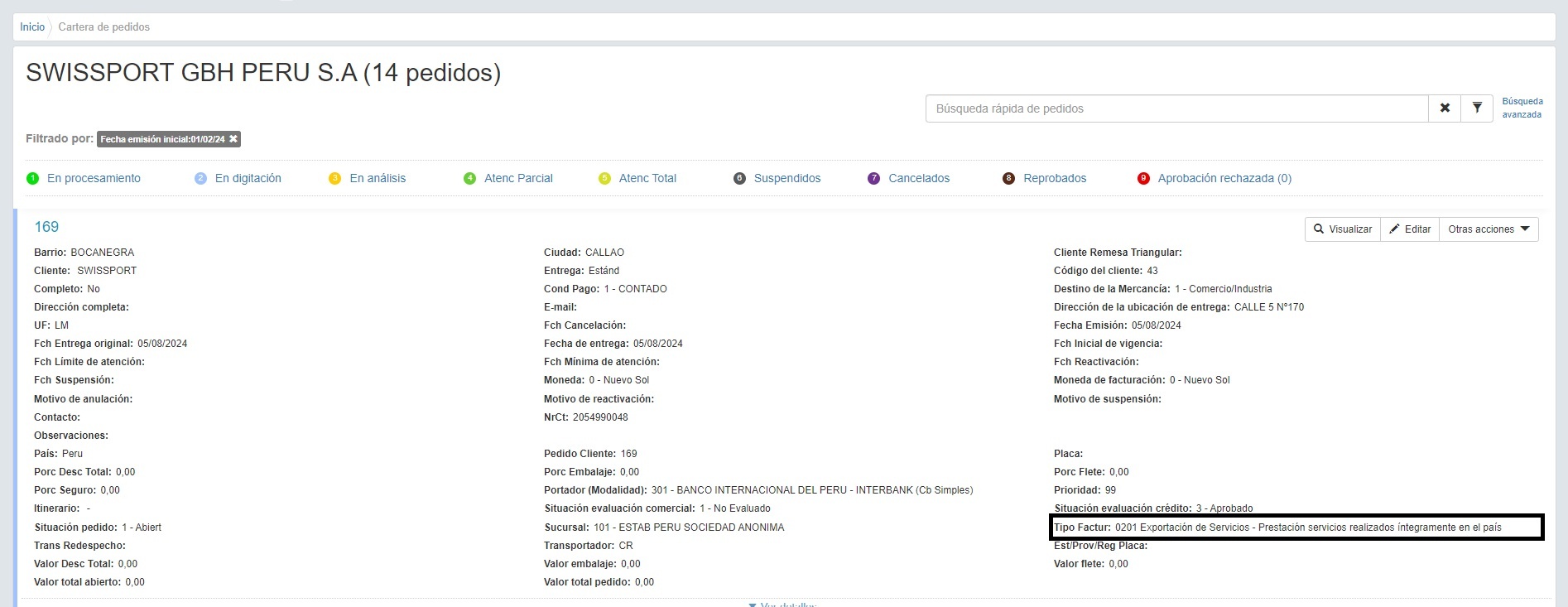Select the Cond Pago value 1 - CONTADO
1568x607 pixels.
[x=636, y=289]
